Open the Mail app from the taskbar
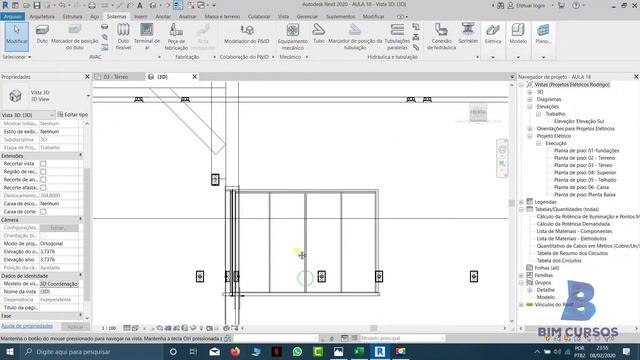This screenshot has height=360, width=640. tap(214, 351)
